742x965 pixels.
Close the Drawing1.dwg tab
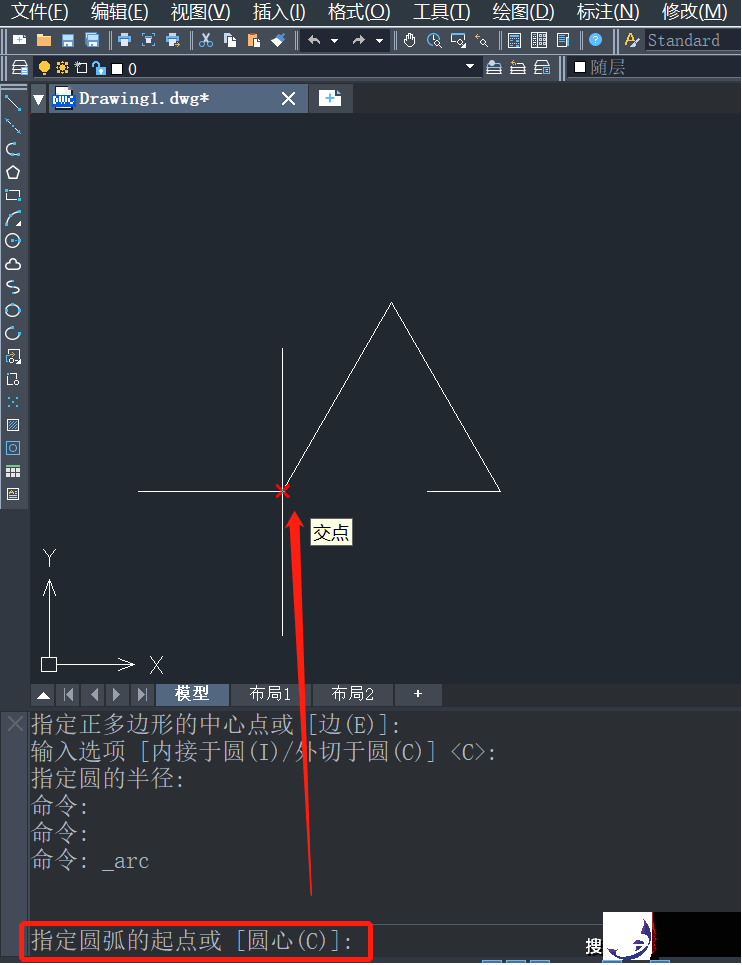(x=288, y=98)
